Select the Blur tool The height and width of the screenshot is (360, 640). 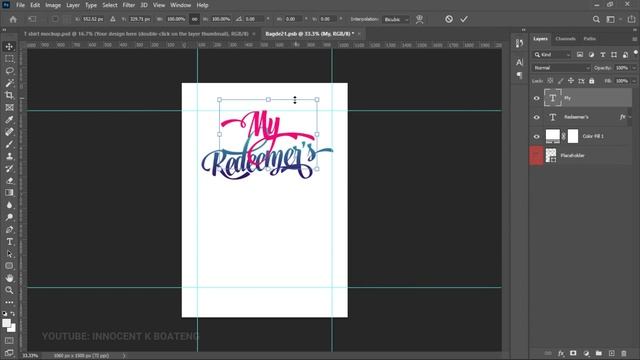point(9,205)
